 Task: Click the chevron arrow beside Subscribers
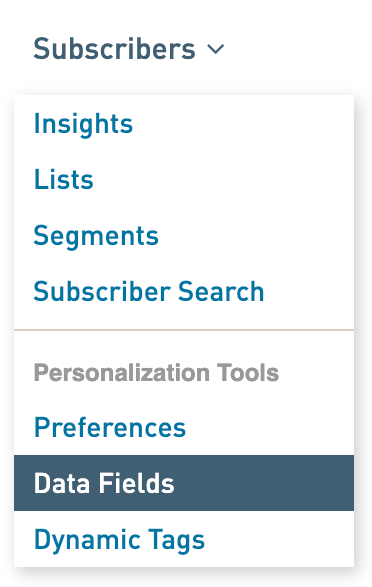[x=216, y=49]
